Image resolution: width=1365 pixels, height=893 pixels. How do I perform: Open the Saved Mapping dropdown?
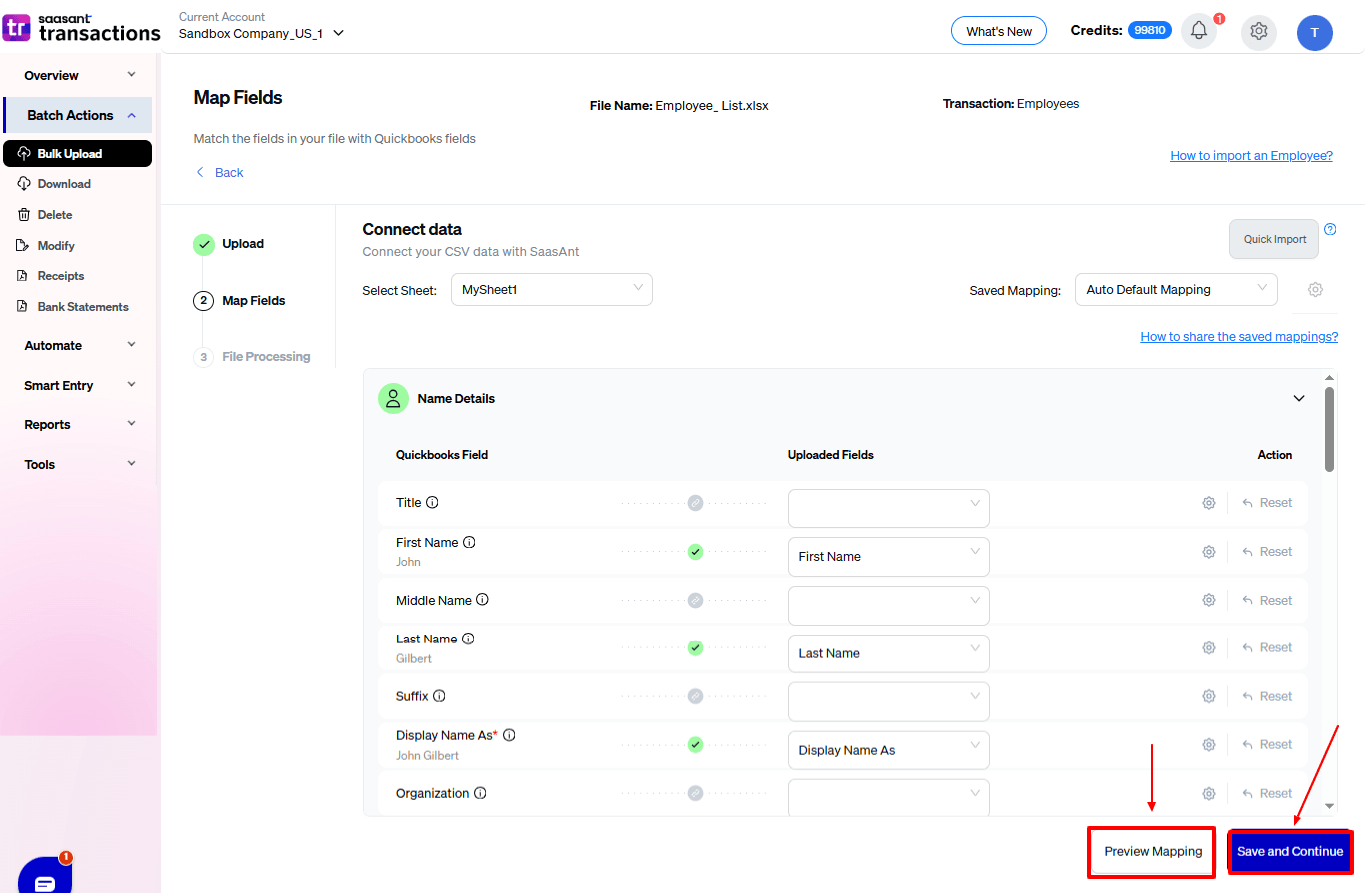click(x=1175, y=290)
